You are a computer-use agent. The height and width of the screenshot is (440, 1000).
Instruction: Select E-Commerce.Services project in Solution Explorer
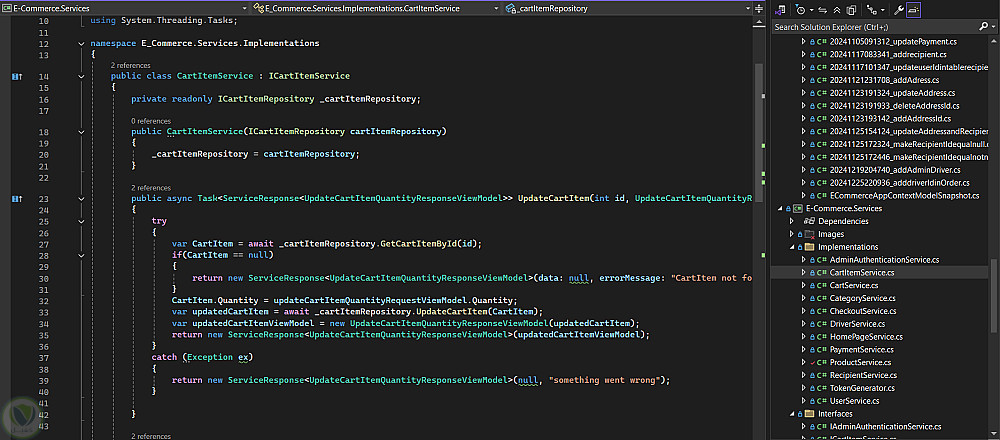coord(844,209)
